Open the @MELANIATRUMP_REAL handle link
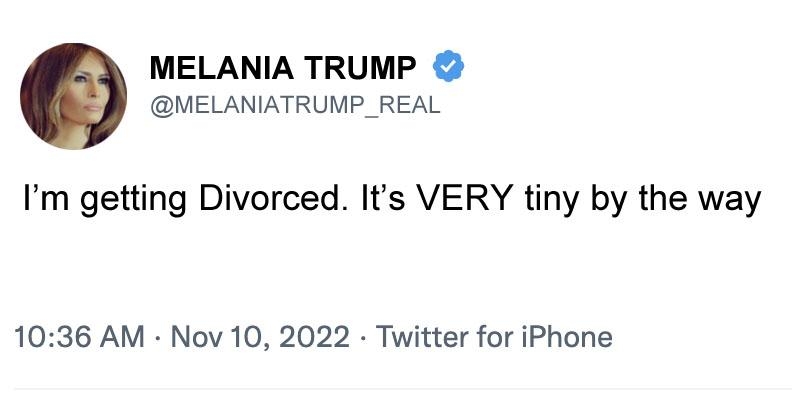792x405 pixels. point(294,105)
